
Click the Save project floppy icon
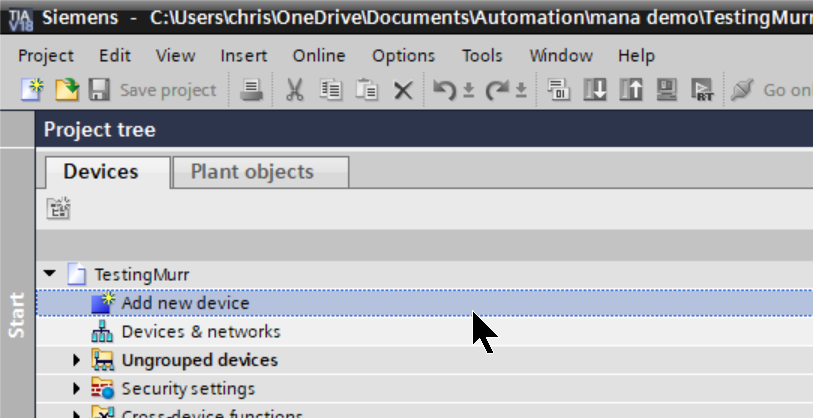point(99,90)
